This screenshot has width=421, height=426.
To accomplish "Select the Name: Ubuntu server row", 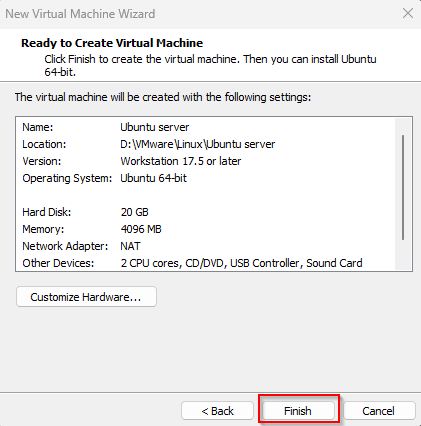I will [x=205, y=127].
